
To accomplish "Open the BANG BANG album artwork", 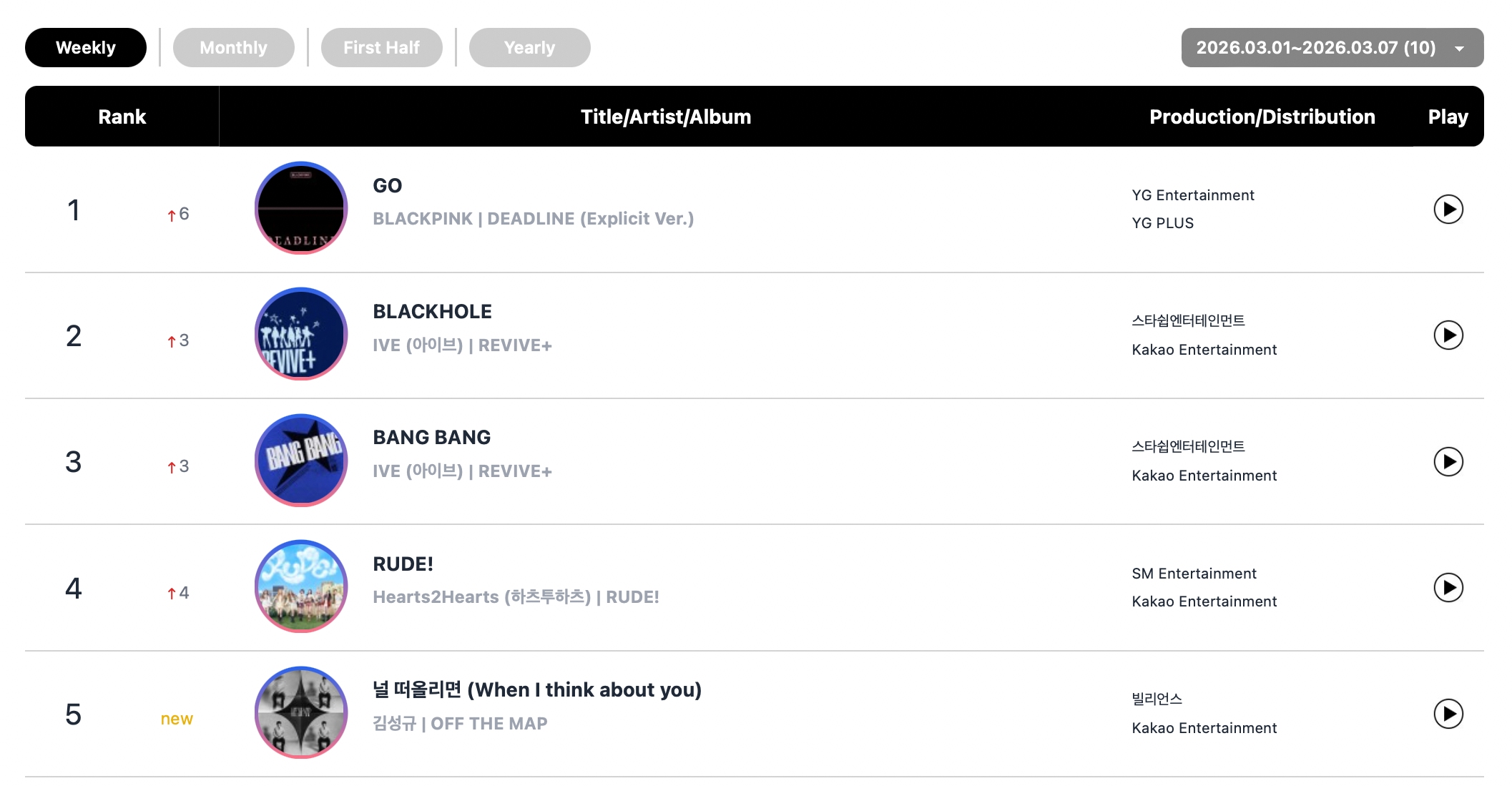I will [x=301, y=461].
